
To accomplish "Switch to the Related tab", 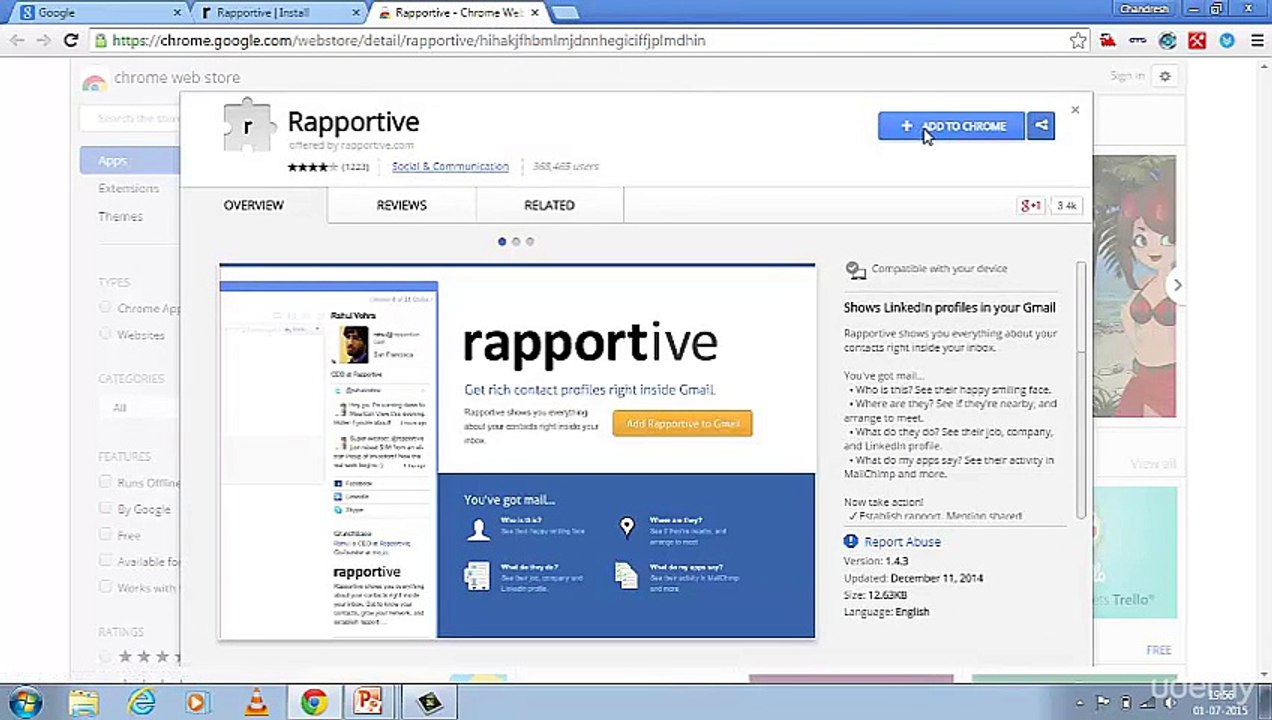I will point(549,205).
